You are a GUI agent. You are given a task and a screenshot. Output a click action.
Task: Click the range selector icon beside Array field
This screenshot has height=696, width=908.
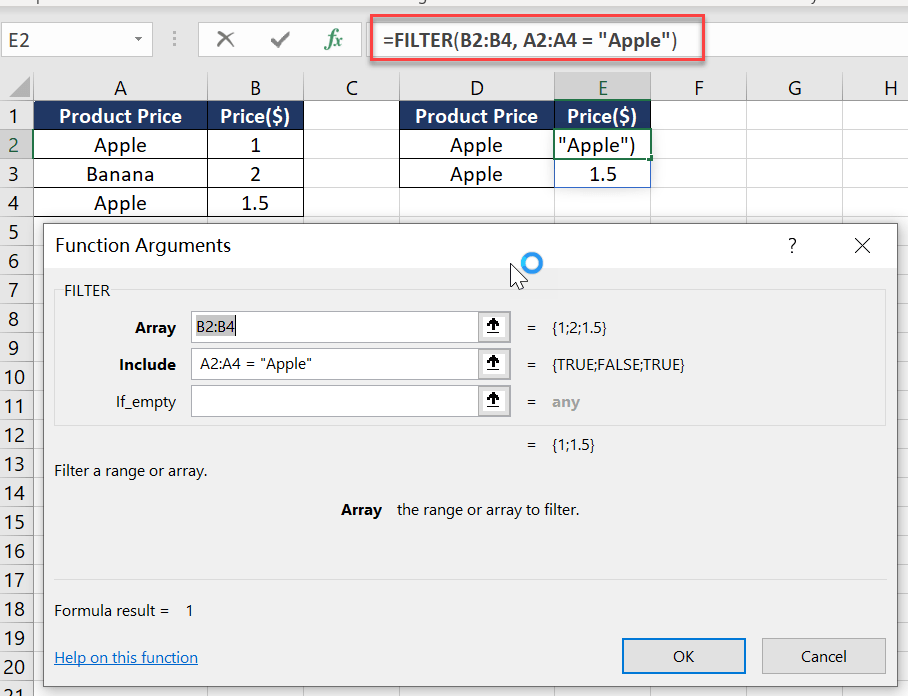click(x=493, y=326)
